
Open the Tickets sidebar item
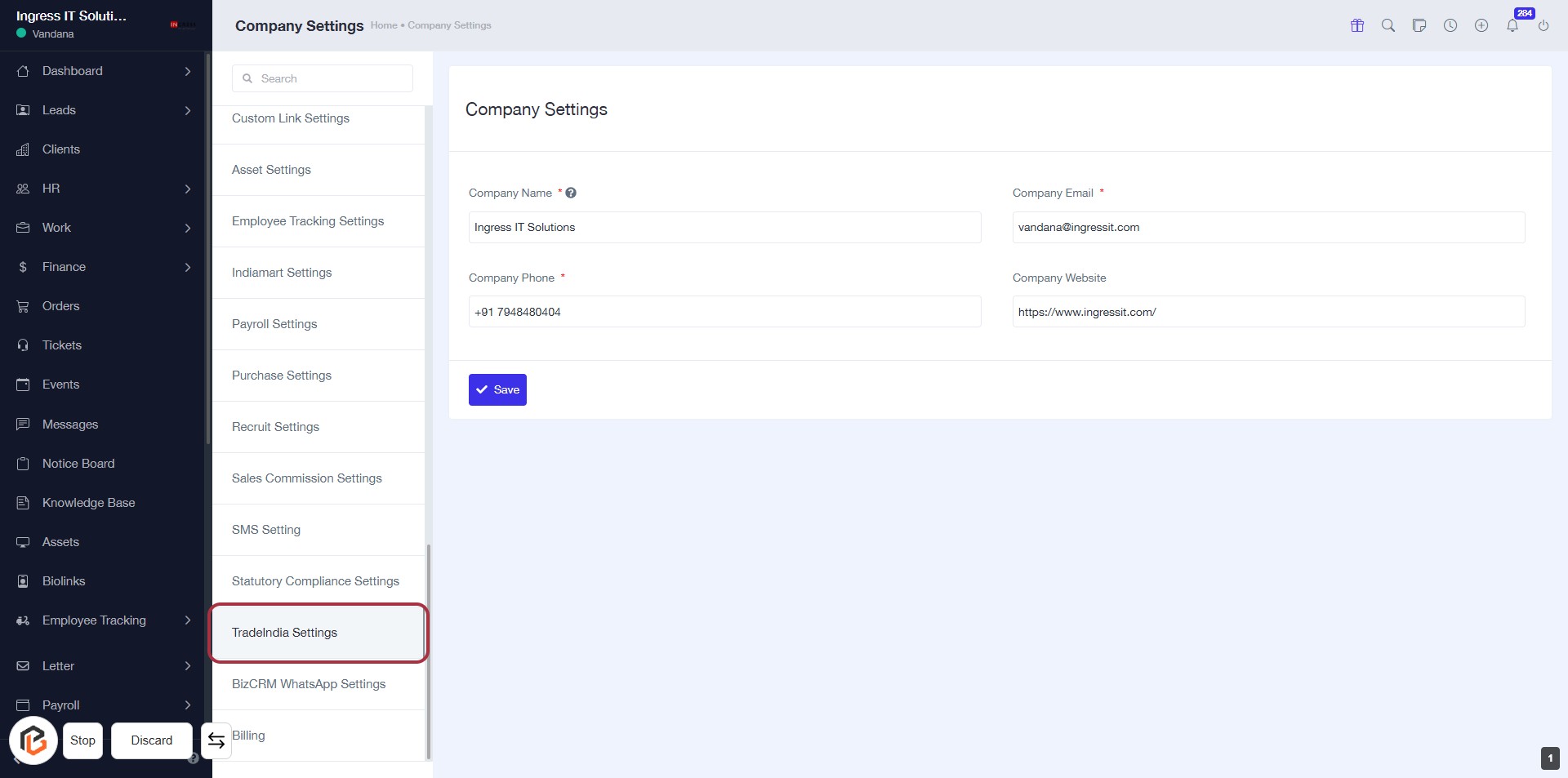click(x=62, y=345)
